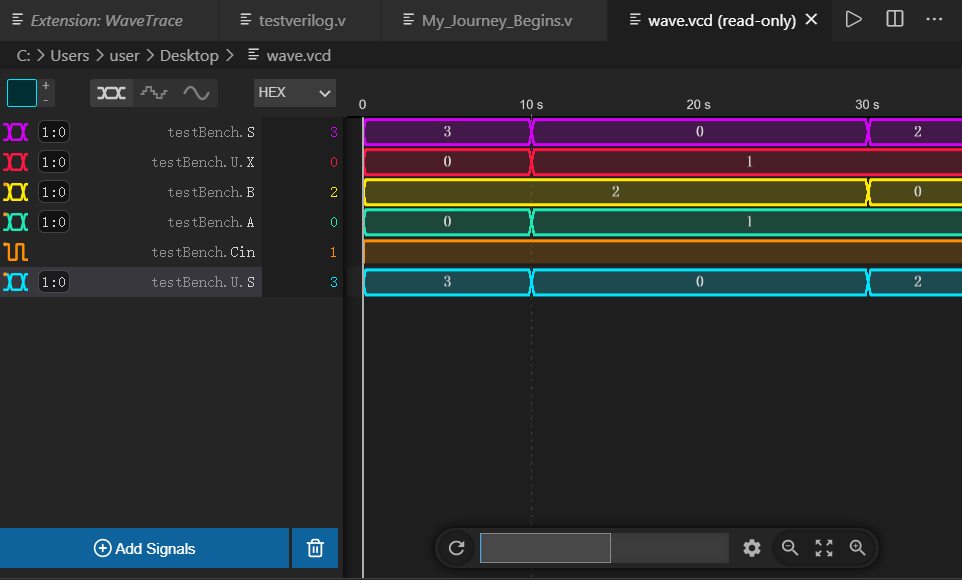962x580 pixels.
Task: Switch to the testverilog.v tab
Action: 300,20
